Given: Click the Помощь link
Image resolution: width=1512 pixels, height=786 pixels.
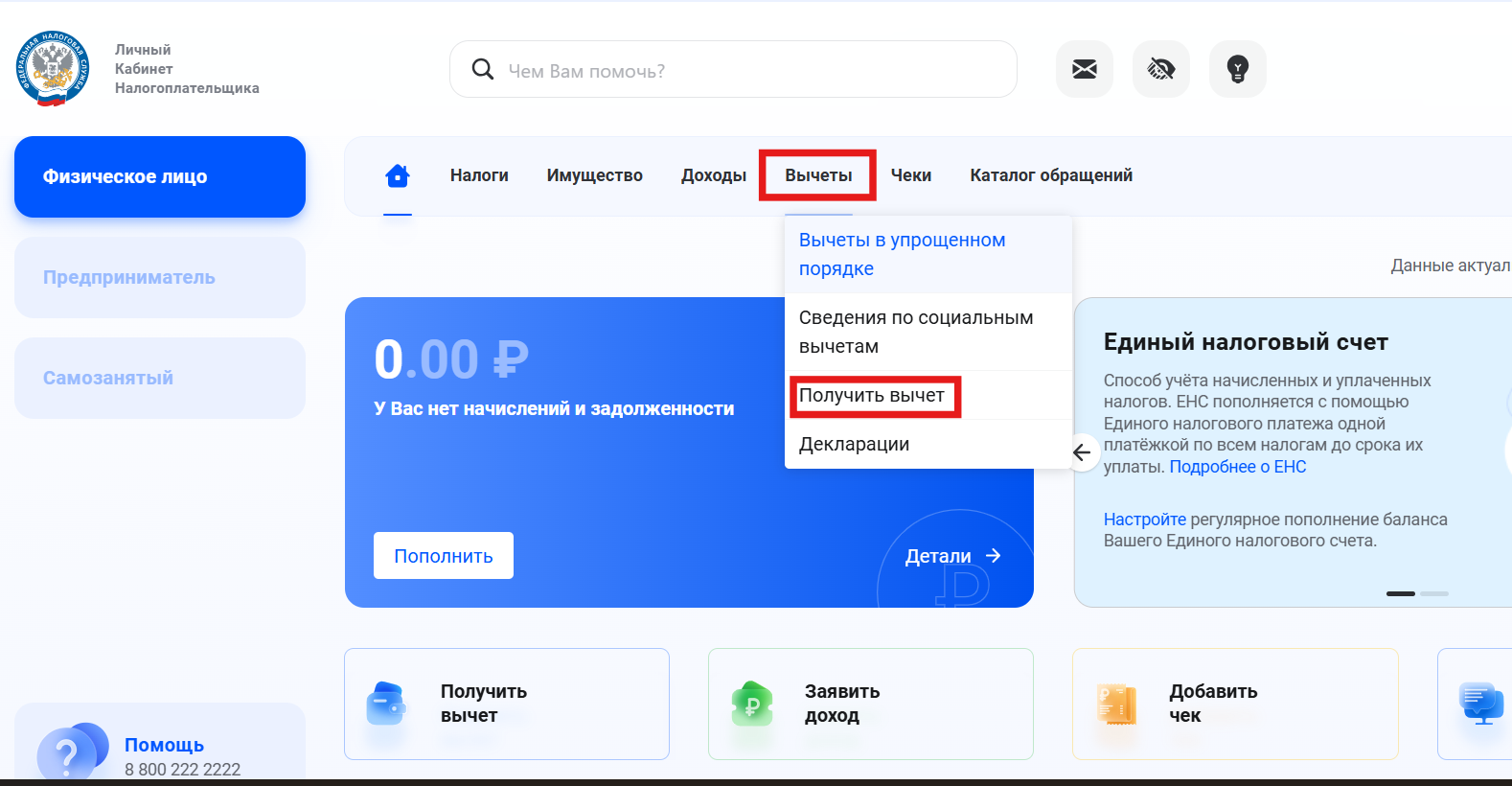Looking at the screenshot, I should [164, 745].
